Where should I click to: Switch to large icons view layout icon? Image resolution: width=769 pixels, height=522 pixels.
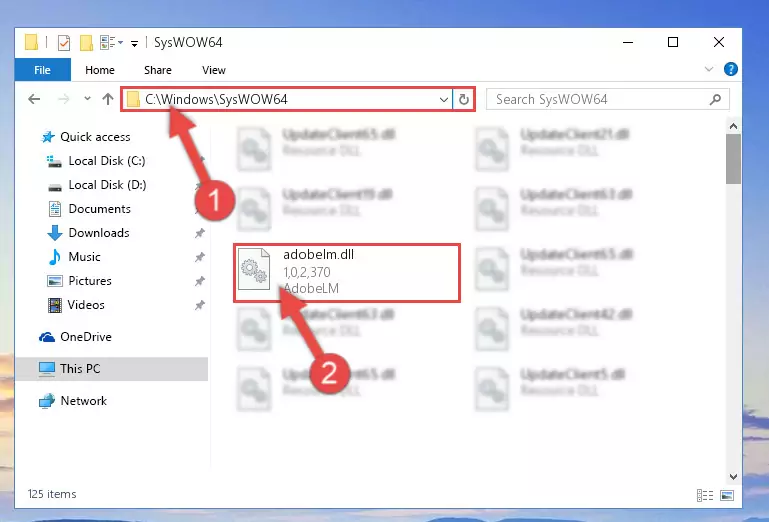[727, 496]
